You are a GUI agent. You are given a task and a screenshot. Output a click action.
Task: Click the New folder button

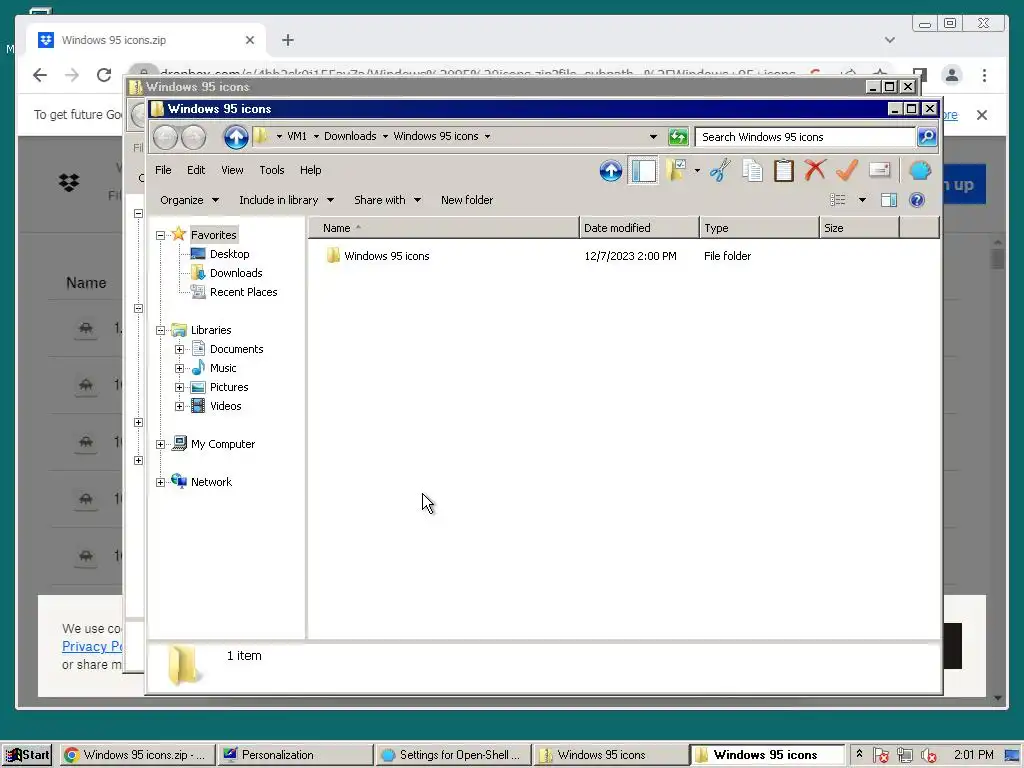pyautogui.click(x=467, y=200)
